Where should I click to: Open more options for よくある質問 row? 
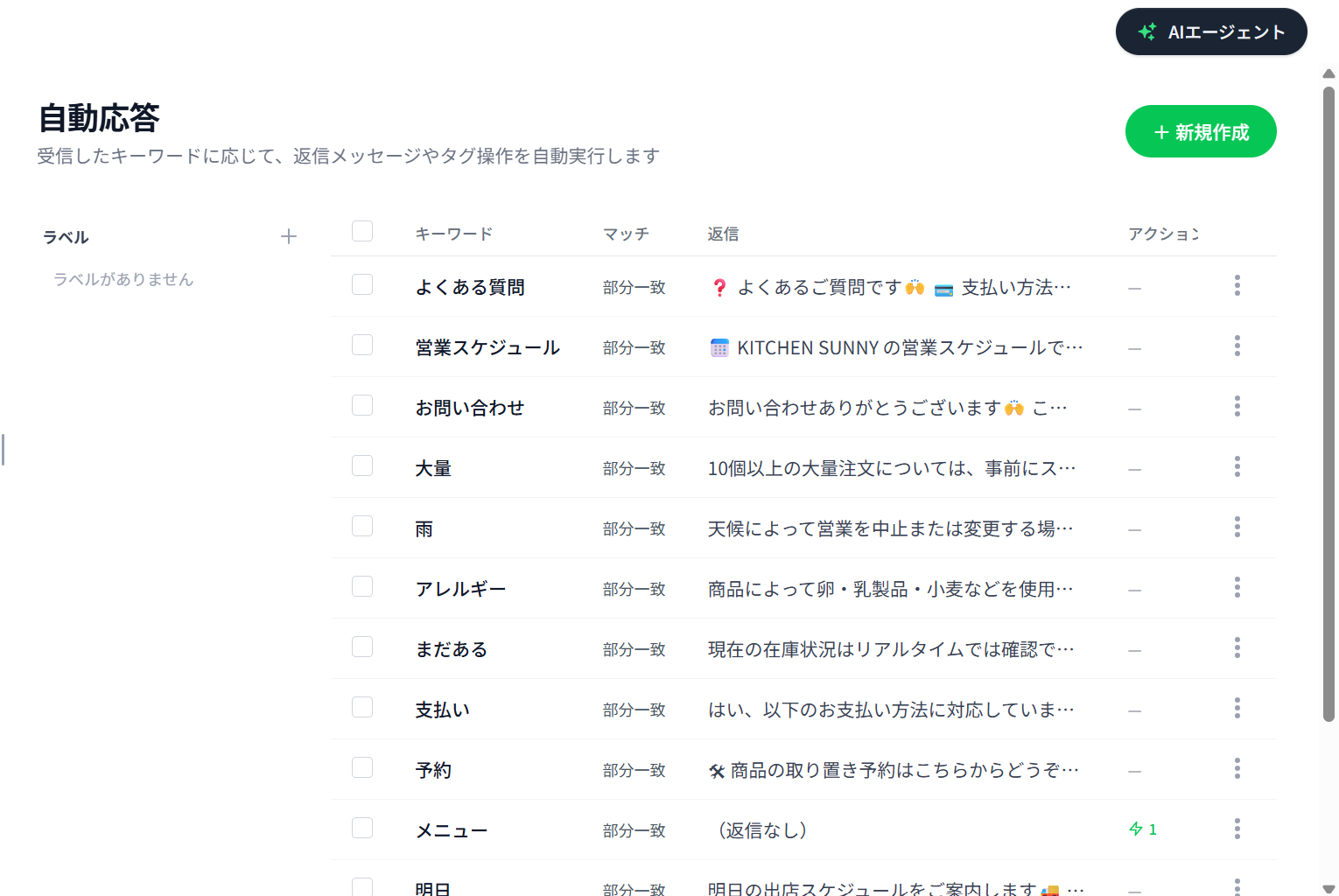pyautogui.click(x=1237, y=285)
